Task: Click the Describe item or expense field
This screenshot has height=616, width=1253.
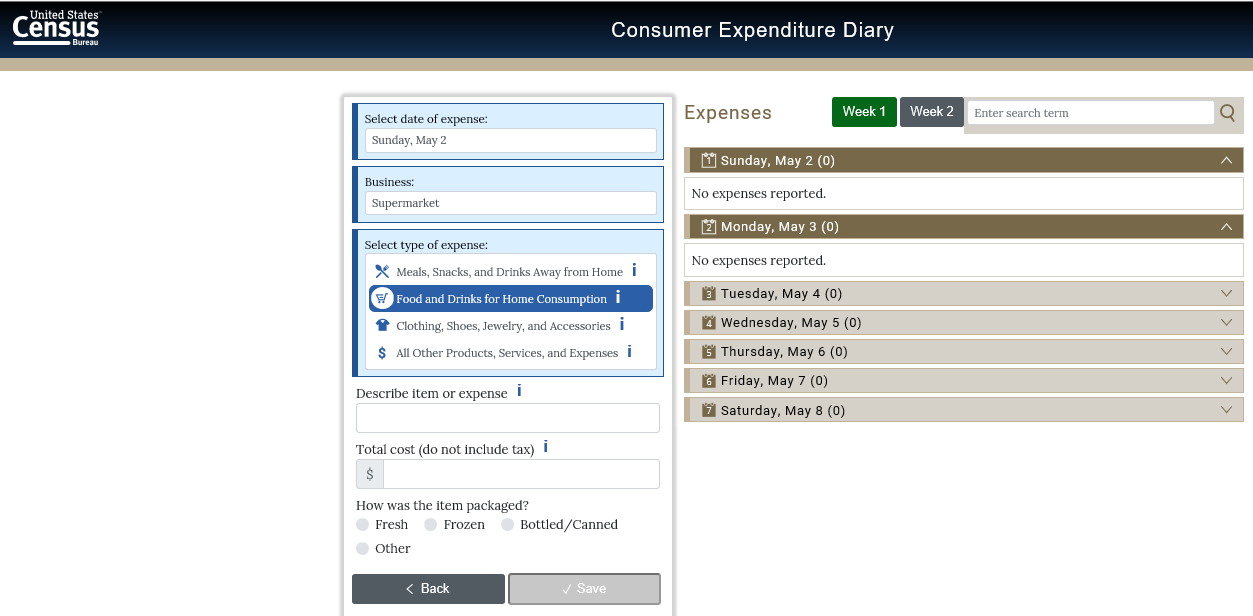Action: coord(508,418)
